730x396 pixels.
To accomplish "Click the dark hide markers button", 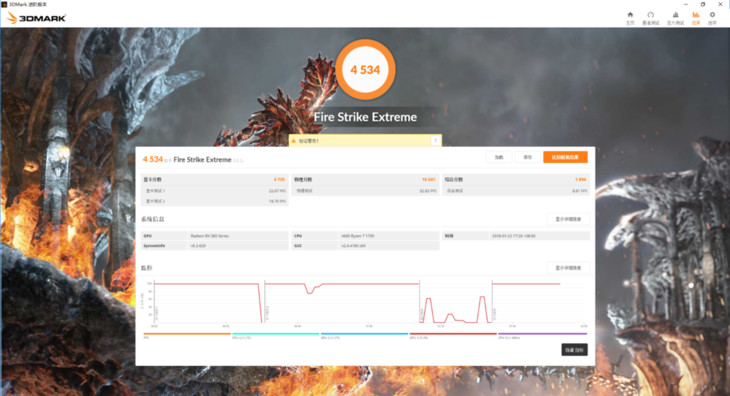I will click(x=574, y=350).
